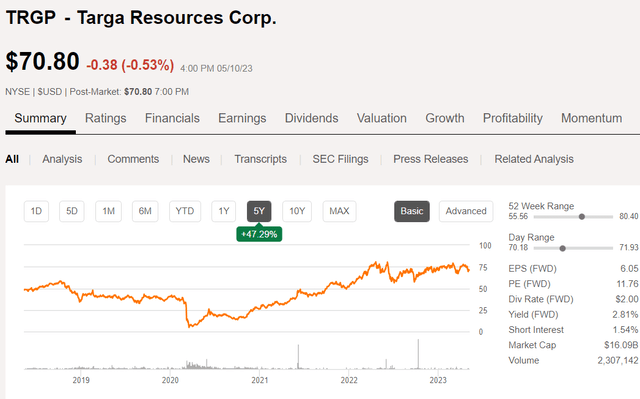The height and width of the screenshot is (399, 640).
Task: Click the Day Range slider marker
Action: pyautogui.click(x=562, y=248)
